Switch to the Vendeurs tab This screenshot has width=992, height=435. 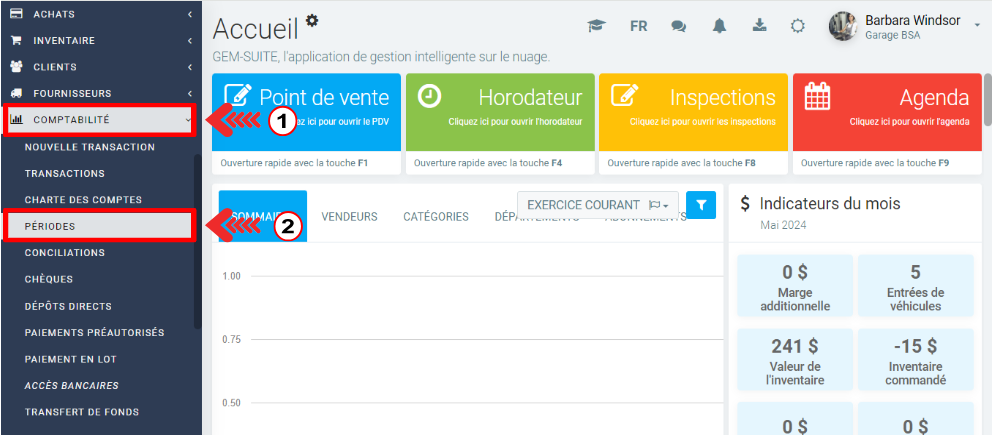coord(349,217)
